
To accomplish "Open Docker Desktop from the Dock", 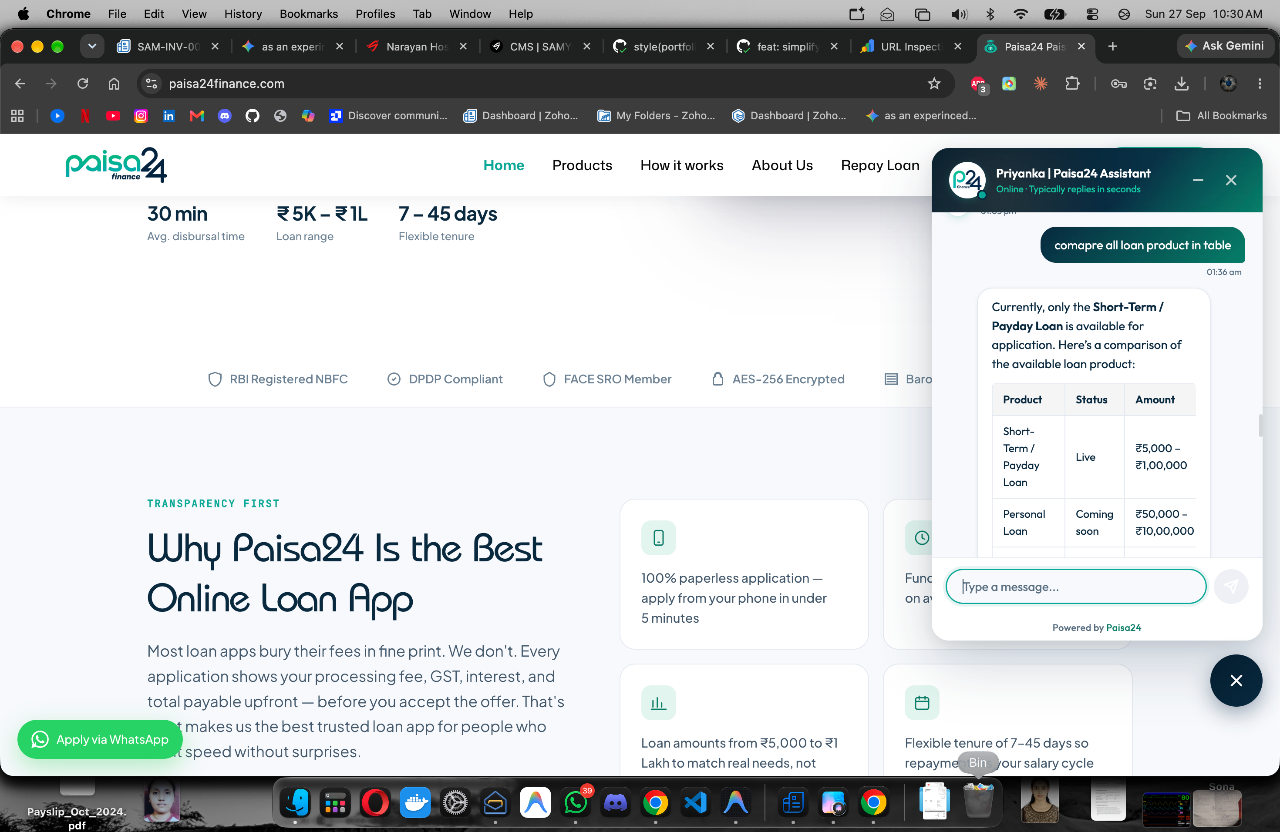I will tap(415, 802).
